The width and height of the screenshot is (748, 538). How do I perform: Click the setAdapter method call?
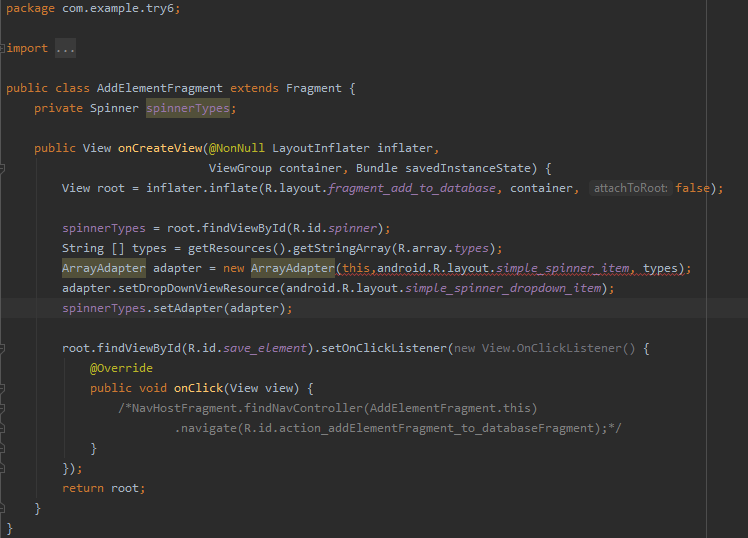[x=188, y=309]
